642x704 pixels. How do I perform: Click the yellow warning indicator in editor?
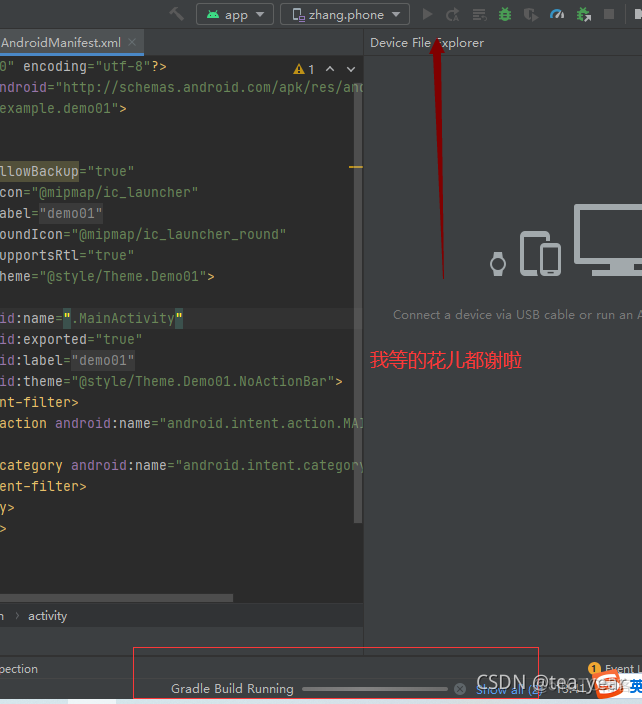tap(303, 69)
